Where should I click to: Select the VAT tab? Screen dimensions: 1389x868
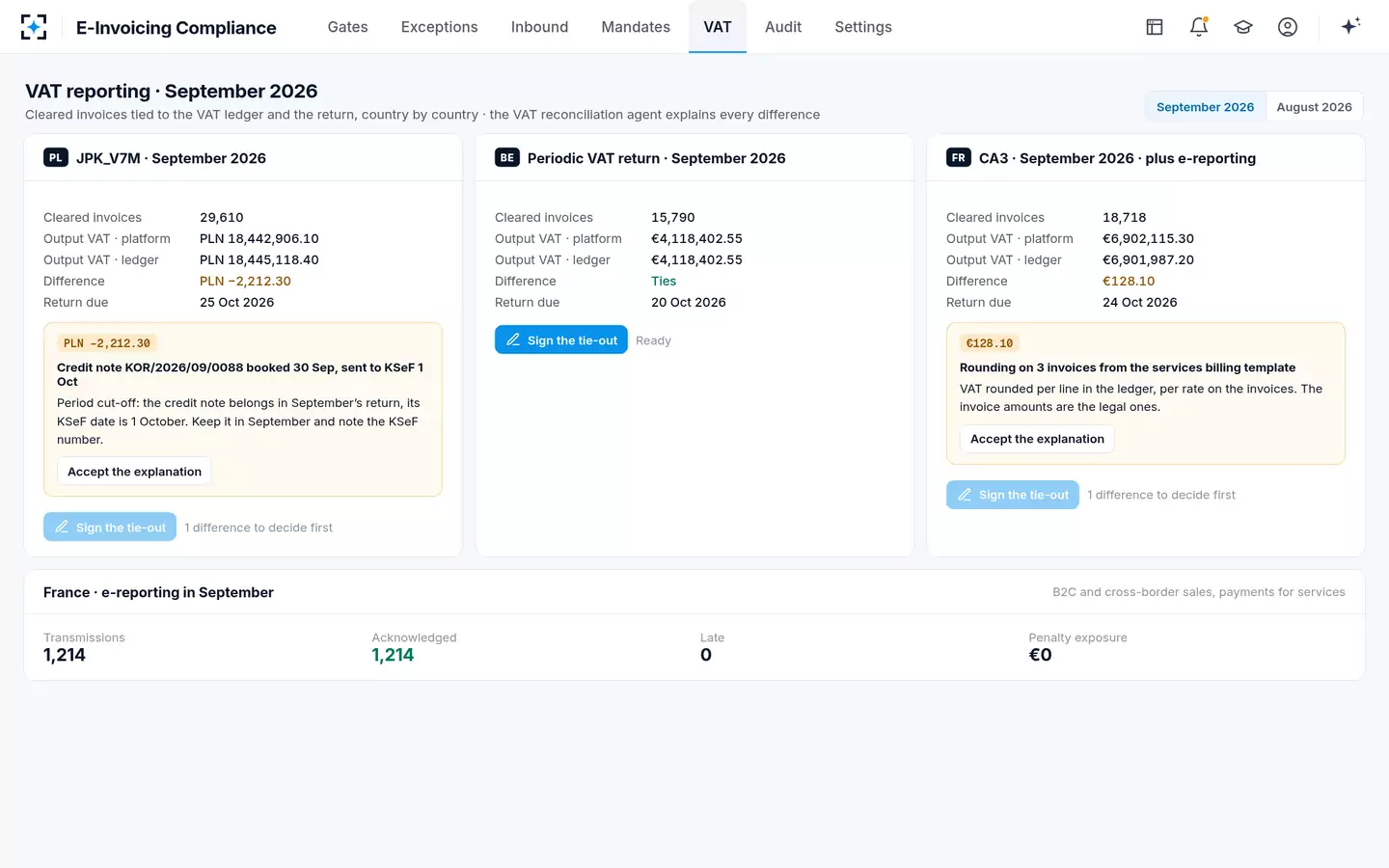(x=718, y=27)
